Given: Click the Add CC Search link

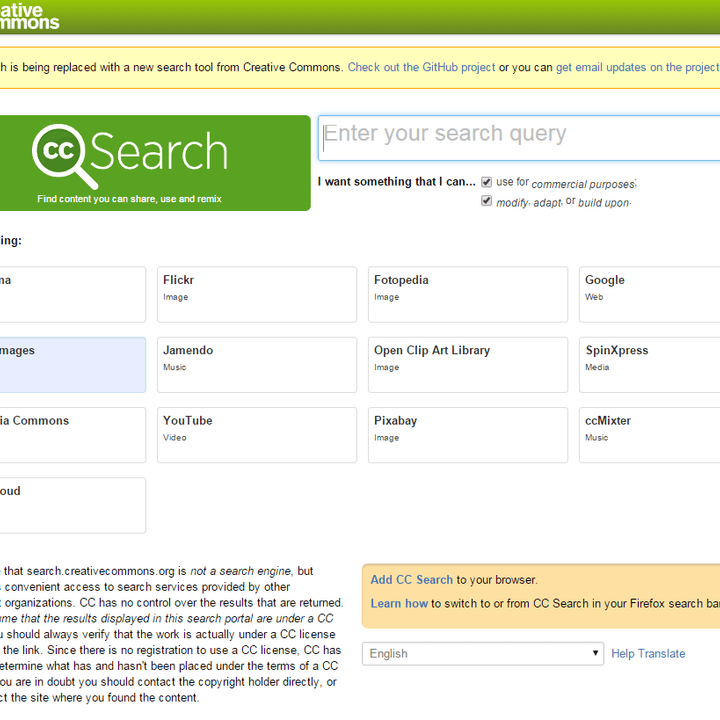Looking at the screenshot, I should tap(411, 580).
